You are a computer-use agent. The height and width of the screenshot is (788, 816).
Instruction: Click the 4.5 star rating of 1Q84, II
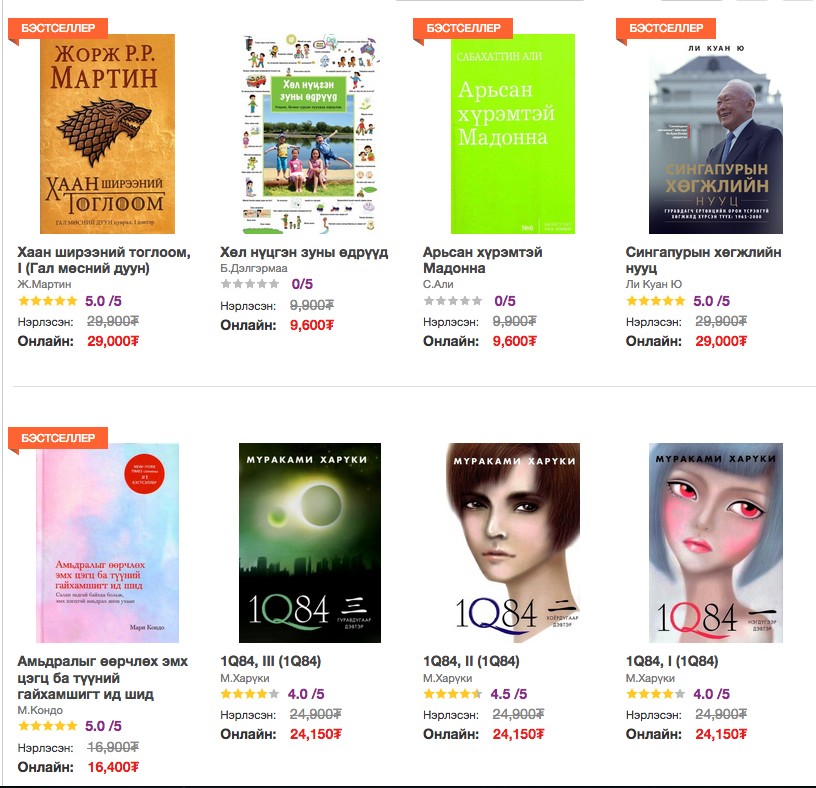pyautogui.click(x=452, y=694)
